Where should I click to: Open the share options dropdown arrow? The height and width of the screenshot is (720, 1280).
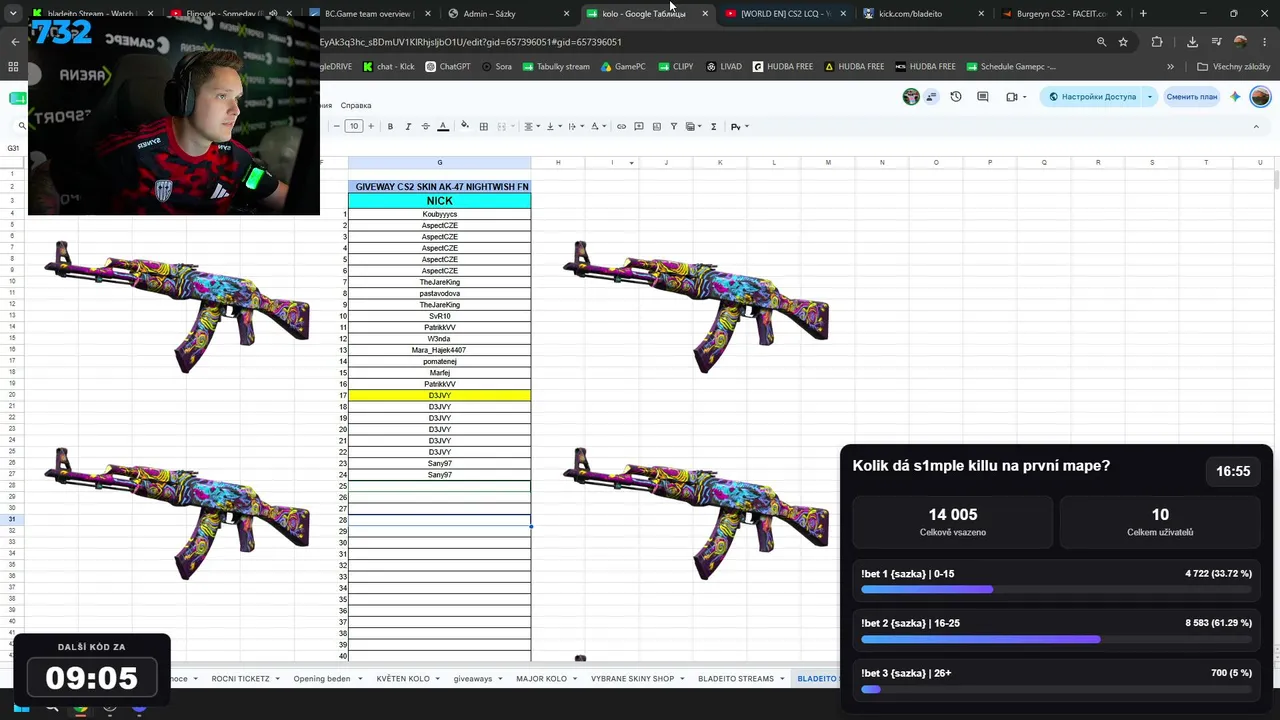point(1150,97)
